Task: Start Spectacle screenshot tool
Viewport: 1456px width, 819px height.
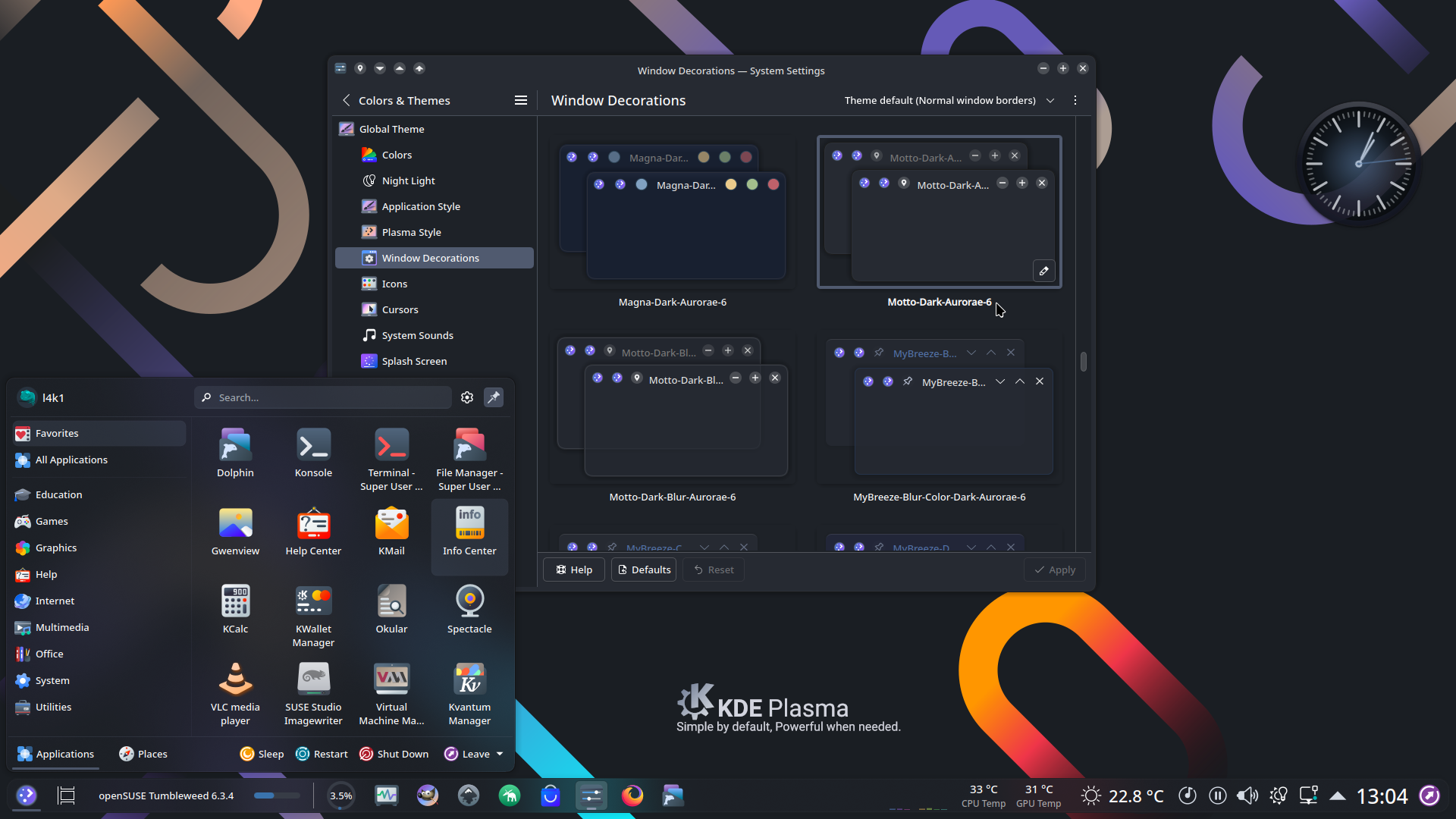Action: click(x=469, y=610)
